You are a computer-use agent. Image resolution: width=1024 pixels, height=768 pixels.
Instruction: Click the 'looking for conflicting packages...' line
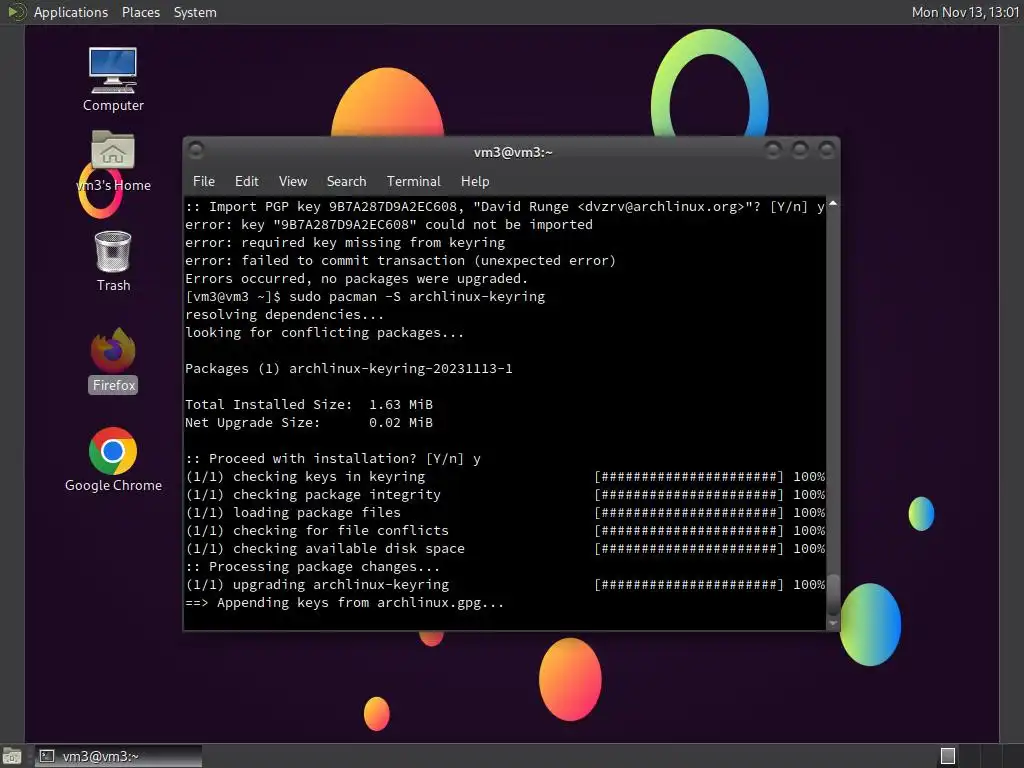tap(324, 332)
